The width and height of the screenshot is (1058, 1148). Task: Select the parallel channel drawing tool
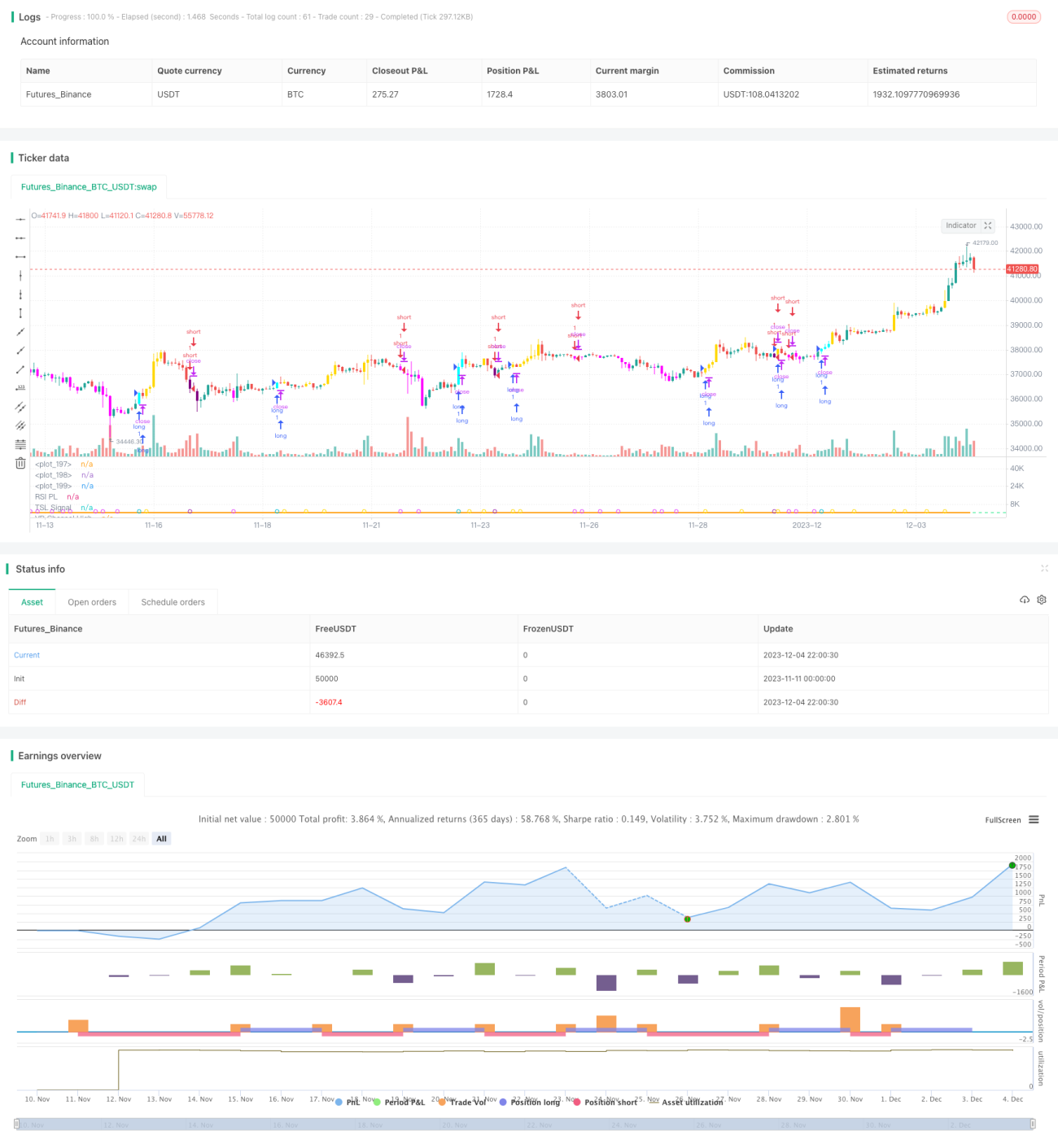pos(20,407)
